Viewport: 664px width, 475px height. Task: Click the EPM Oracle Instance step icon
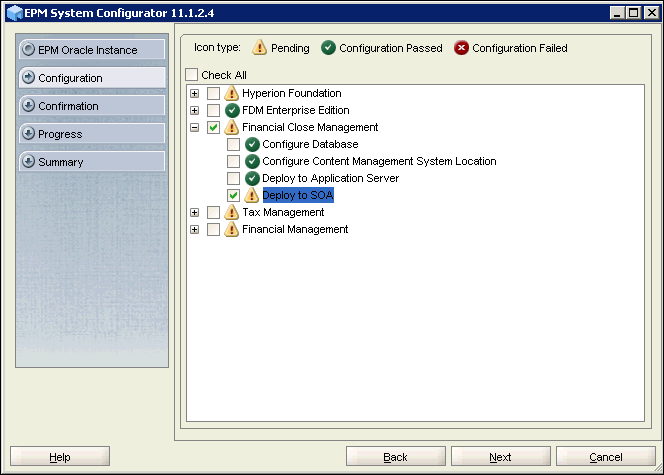(x=28, y=50)
